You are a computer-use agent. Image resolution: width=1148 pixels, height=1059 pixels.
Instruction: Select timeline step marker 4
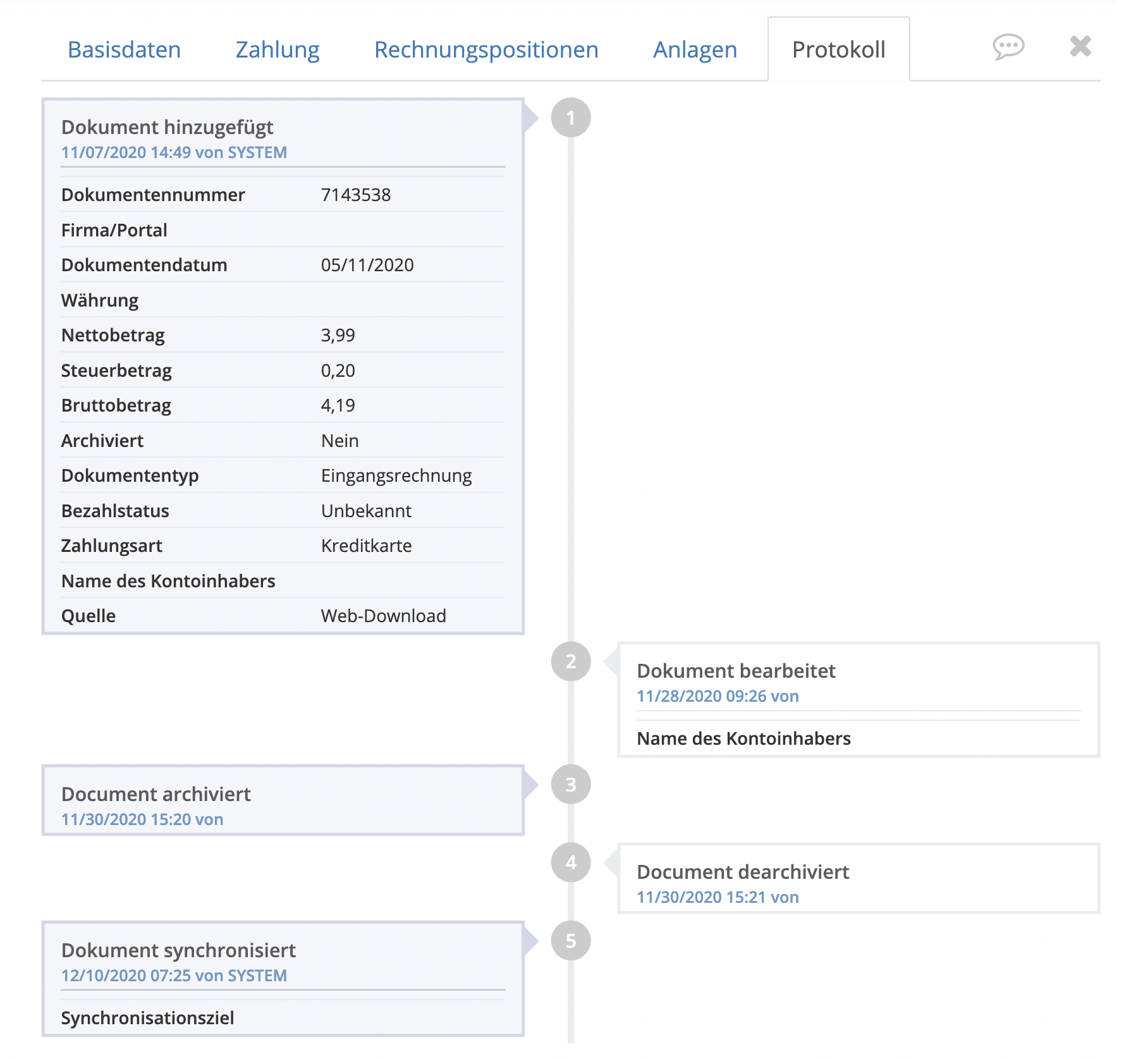click(x=571, y=862)
